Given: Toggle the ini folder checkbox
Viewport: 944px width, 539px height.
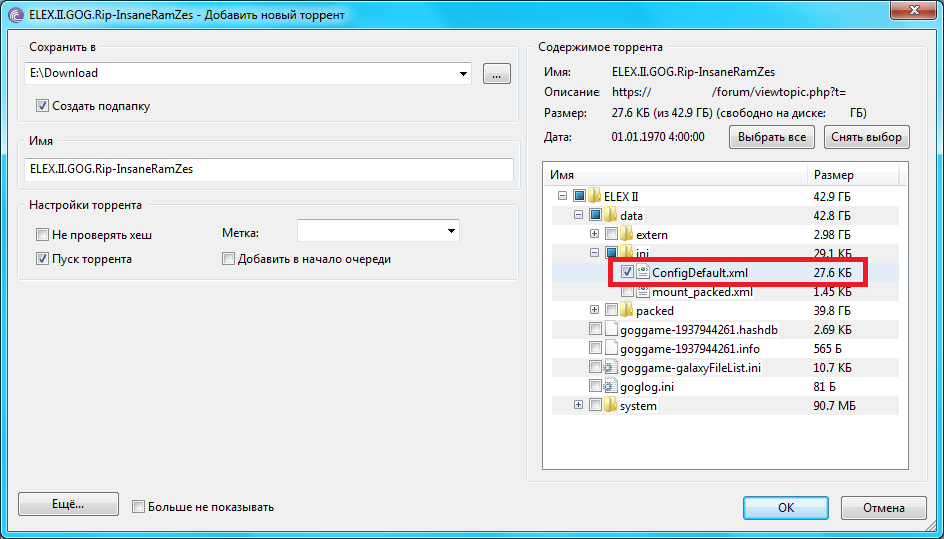Looking at the screenshot, I should (x=611, y=252).
